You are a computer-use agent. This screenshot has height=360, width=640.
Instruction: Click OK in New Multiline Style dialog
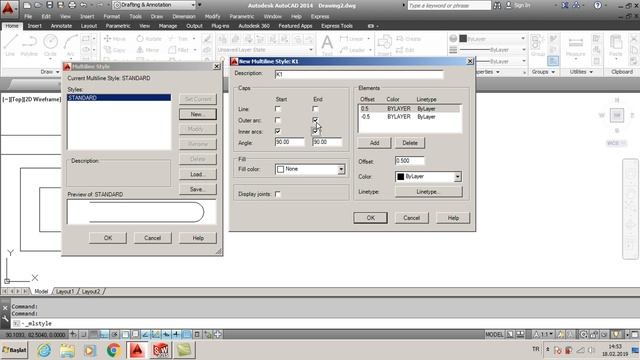click(371, 218)
